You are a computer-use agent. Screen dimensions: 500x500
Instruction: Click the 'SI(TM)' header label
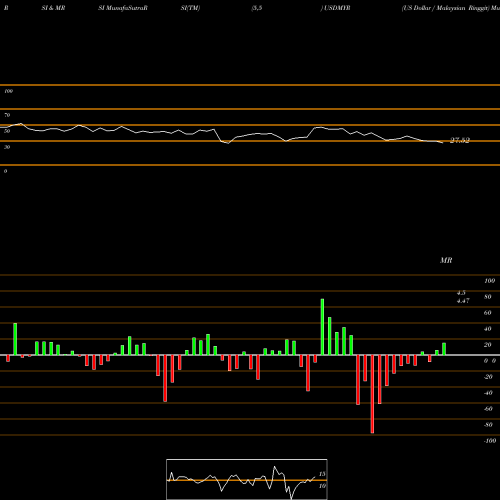(190, 8)
